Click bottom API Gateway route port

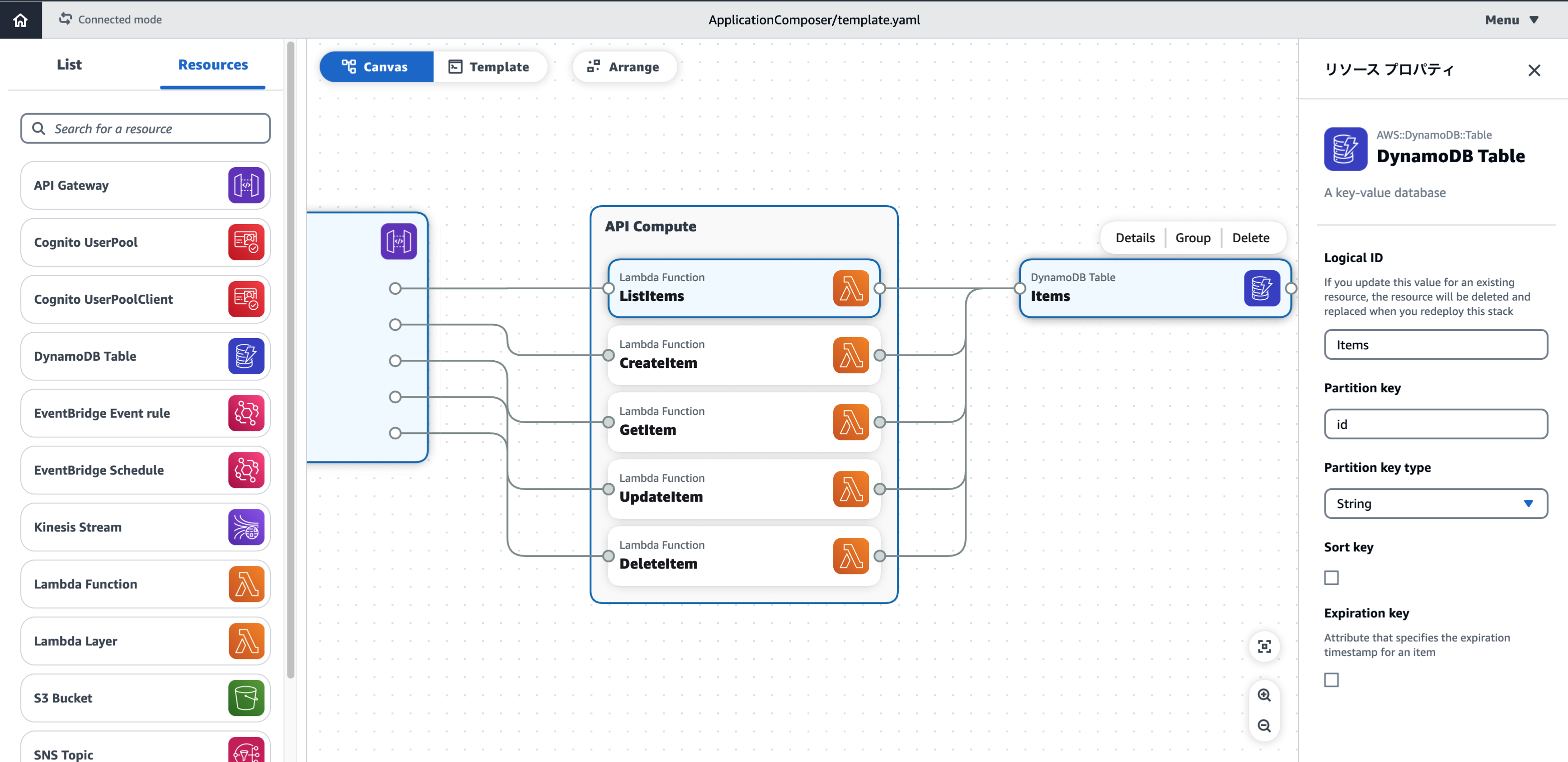[395, 433]
